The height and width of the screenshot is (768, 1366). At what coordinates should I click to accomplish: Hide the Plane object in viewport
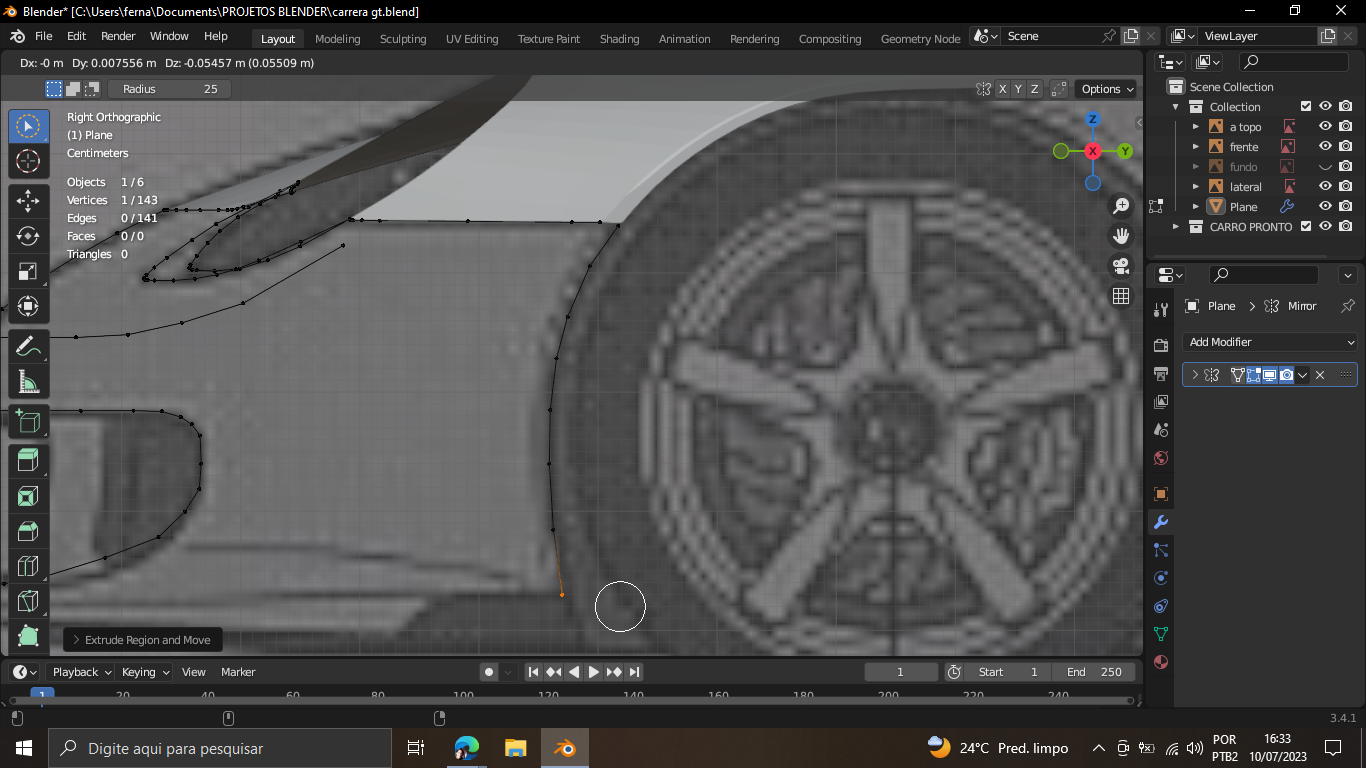pyautogui.click(x=1326, y=207)
